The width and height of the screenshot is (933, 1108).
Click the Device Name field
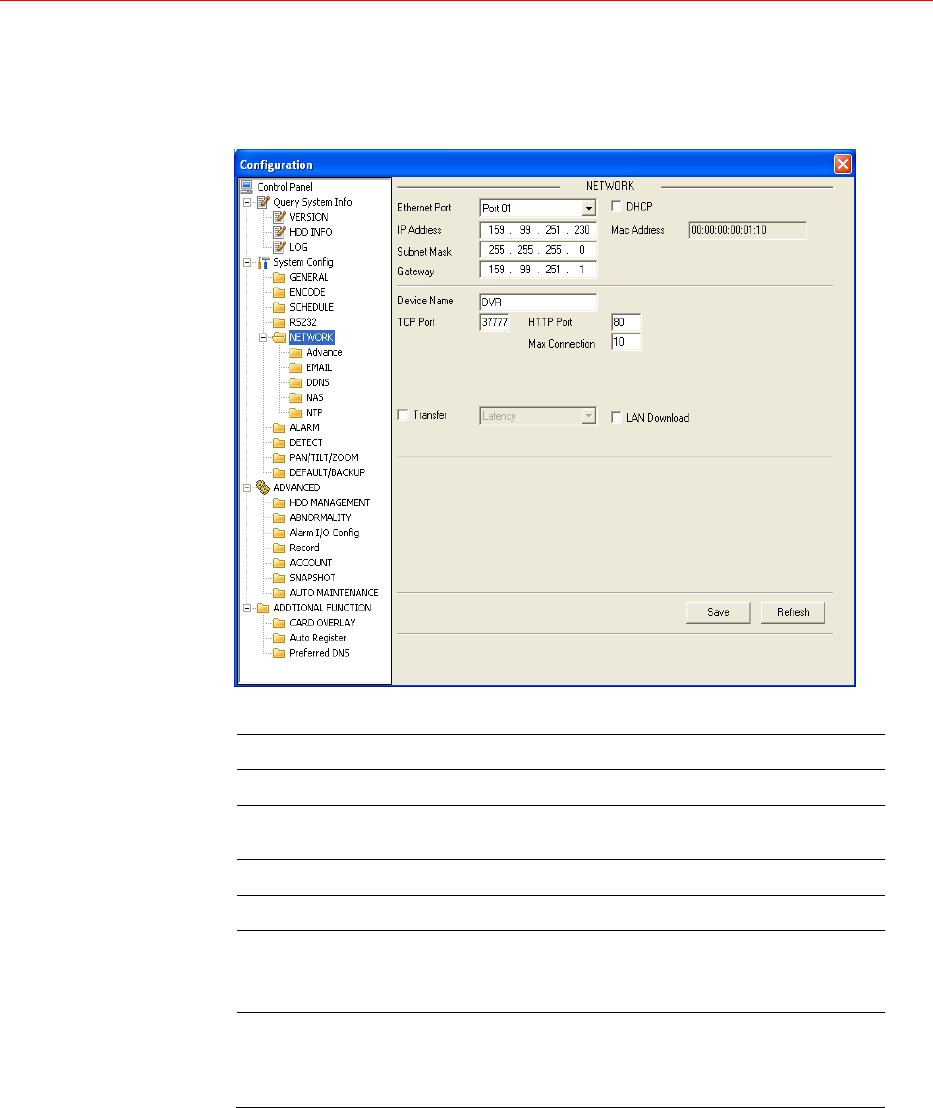538,302
